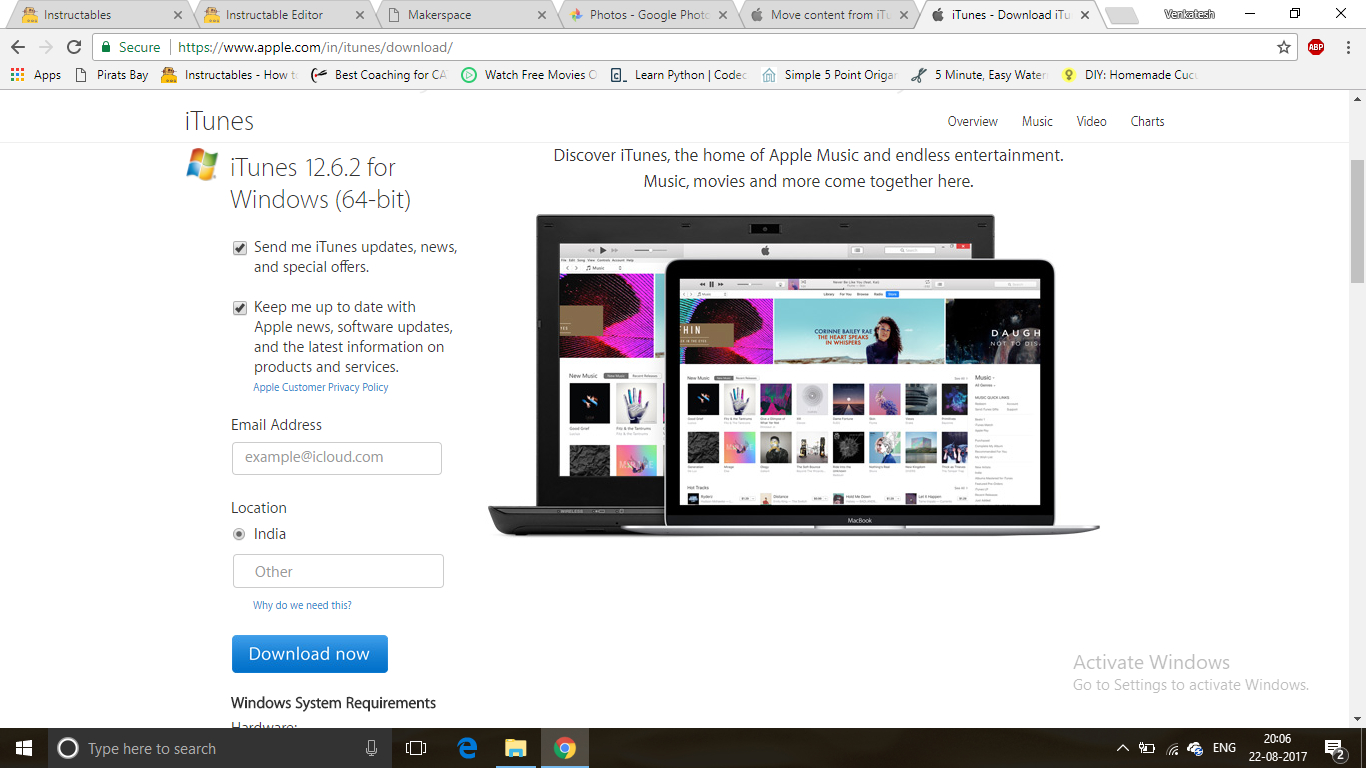Close the Instructable Editor tab

pyautogui.click(x=361, y=15)
